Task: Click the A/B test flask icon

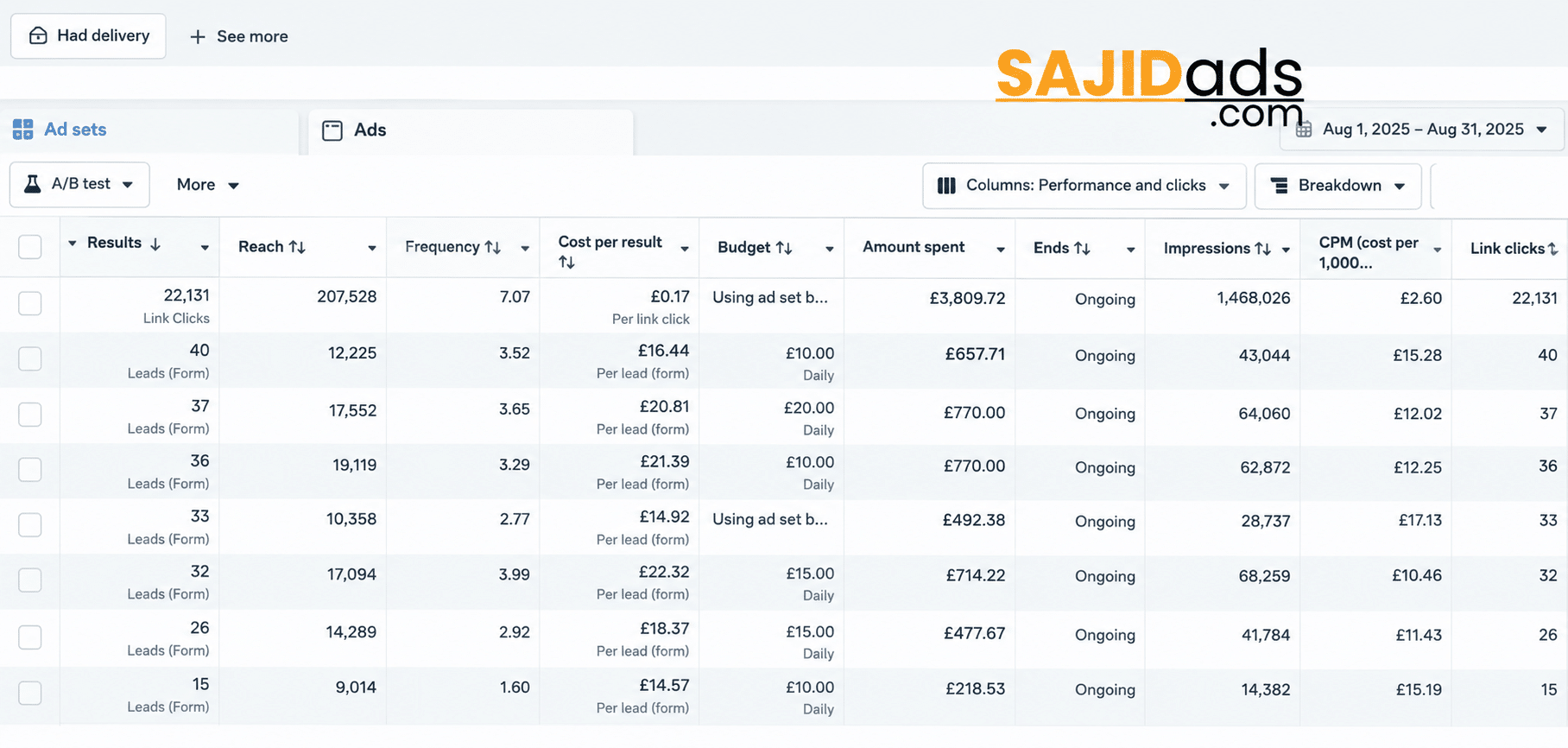Action: [33, 183]
